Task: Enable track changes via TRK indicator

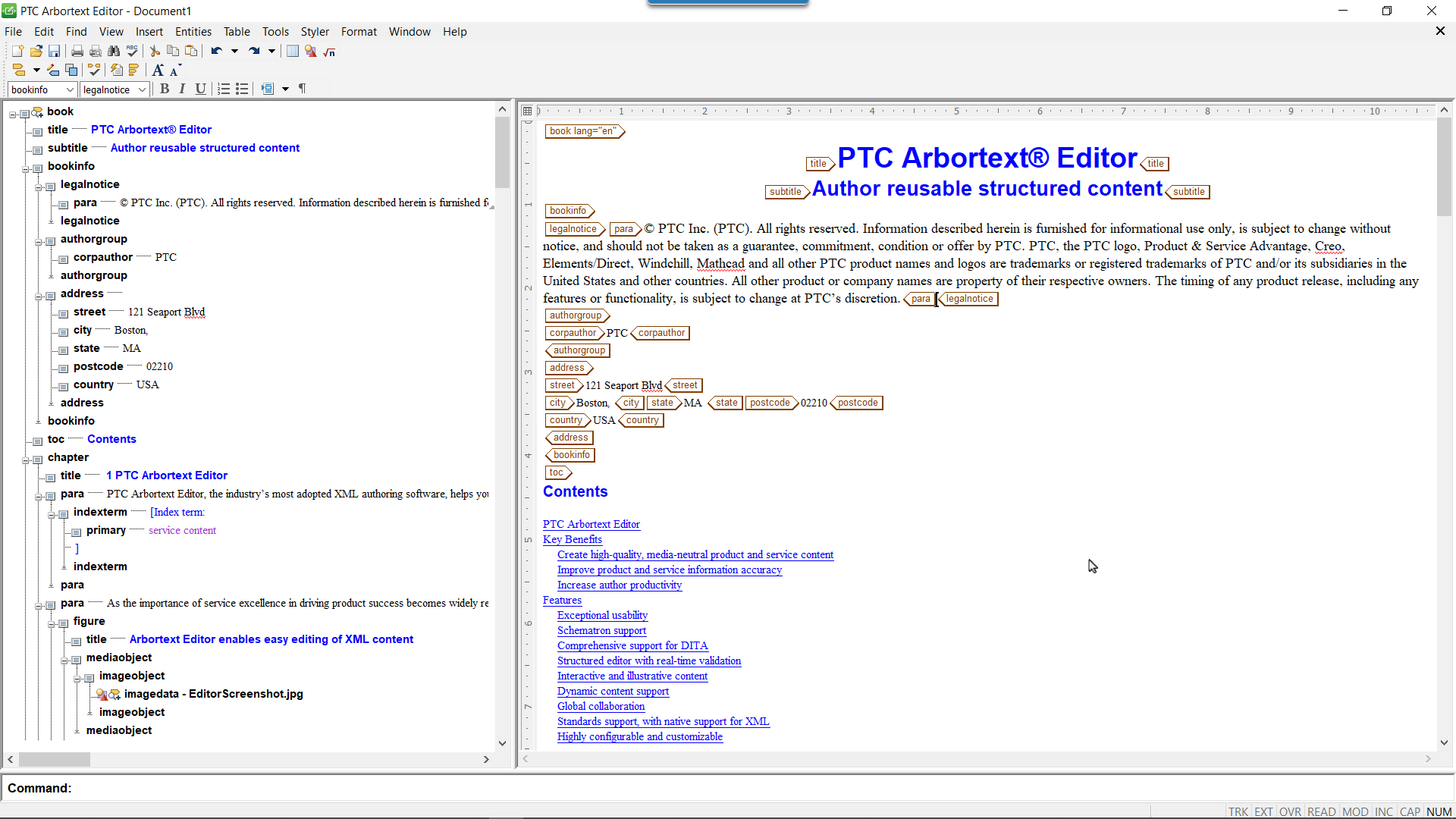Action: coord(1238,811)
